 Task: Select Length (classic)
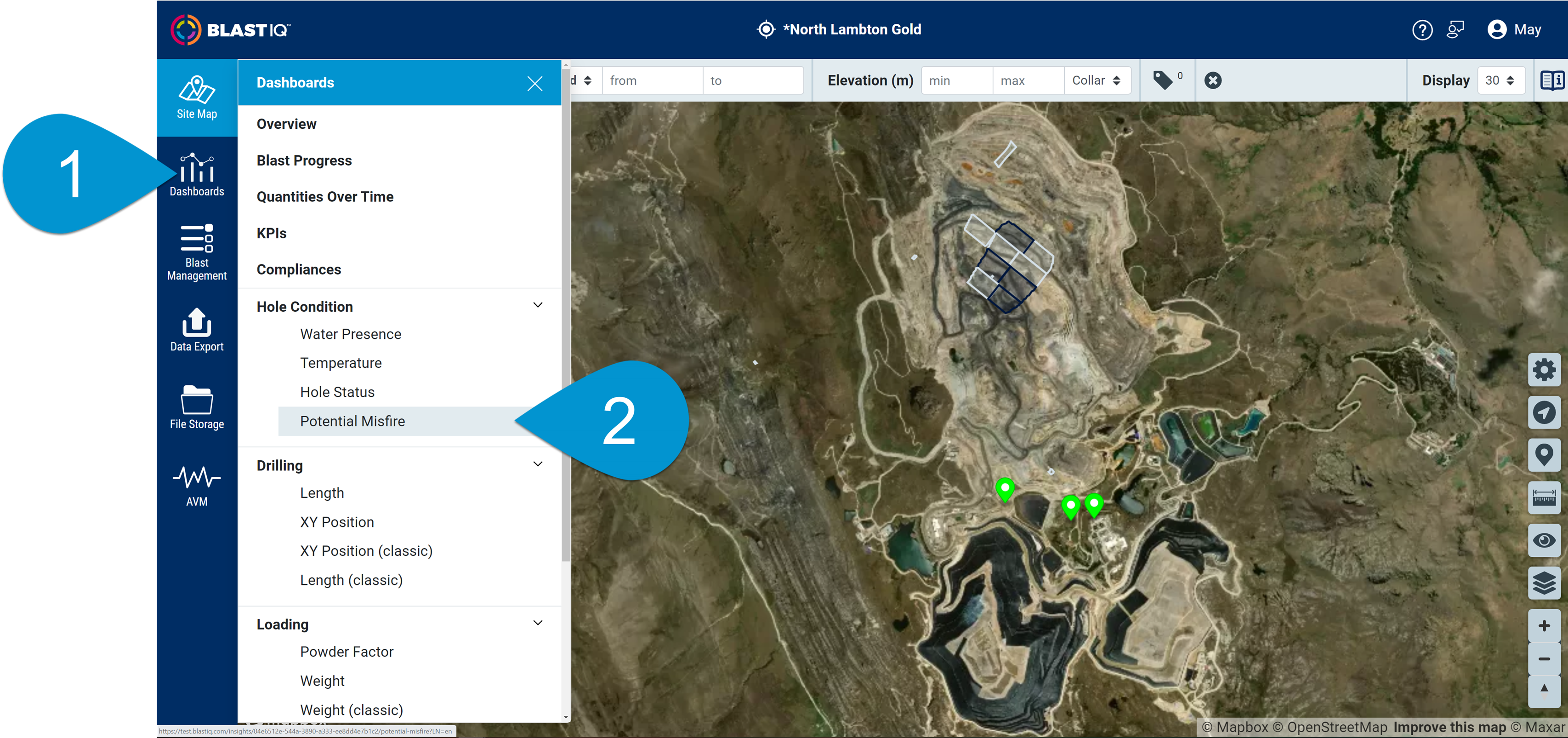351,580
